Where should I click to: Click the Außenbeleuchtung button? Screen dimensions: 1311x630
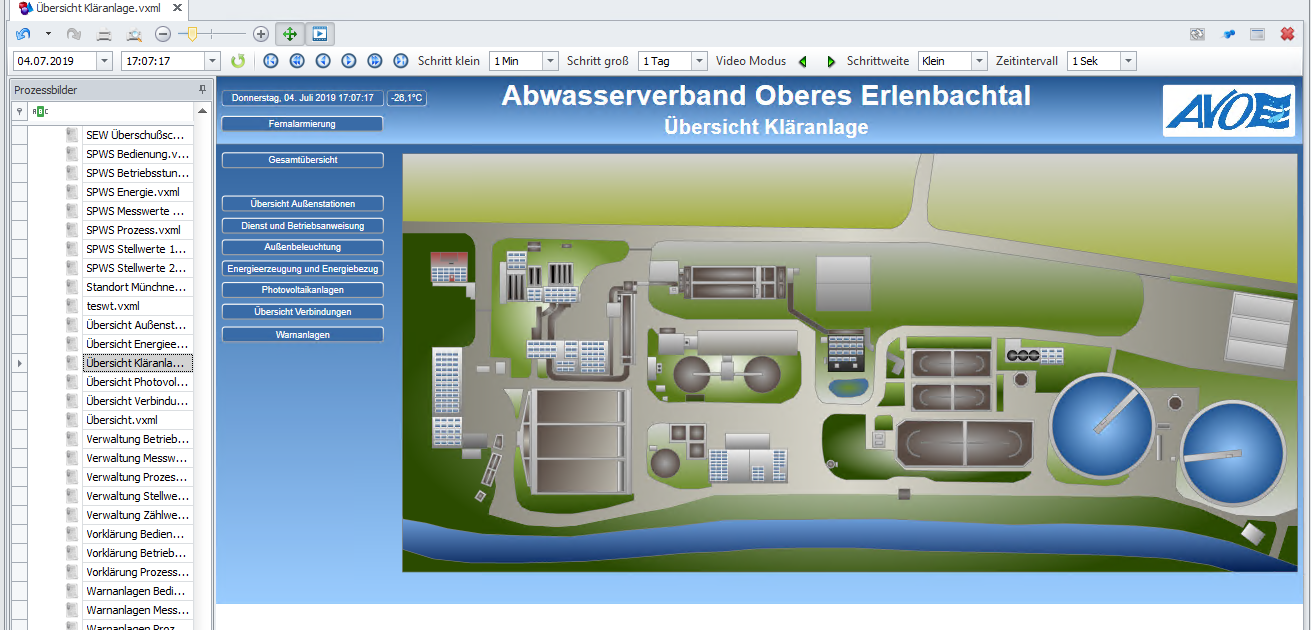tap(302, 247)
